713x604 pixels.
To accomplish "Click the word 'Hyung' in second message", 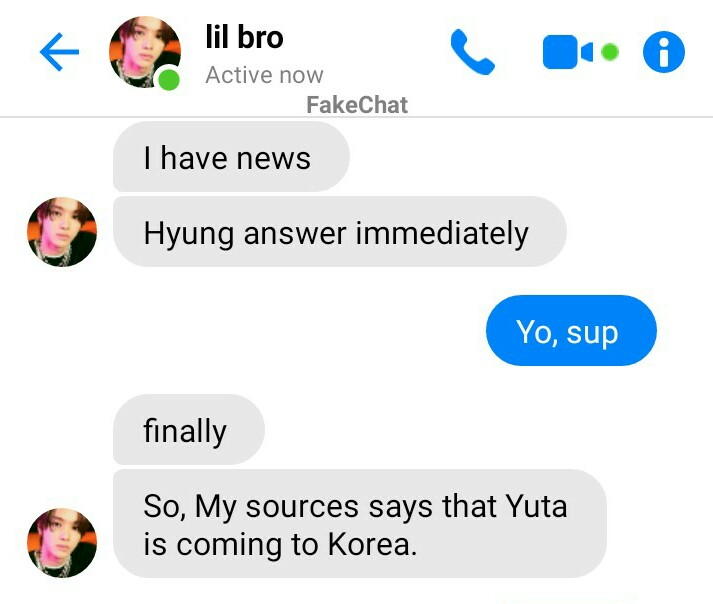I will (188, 234).
